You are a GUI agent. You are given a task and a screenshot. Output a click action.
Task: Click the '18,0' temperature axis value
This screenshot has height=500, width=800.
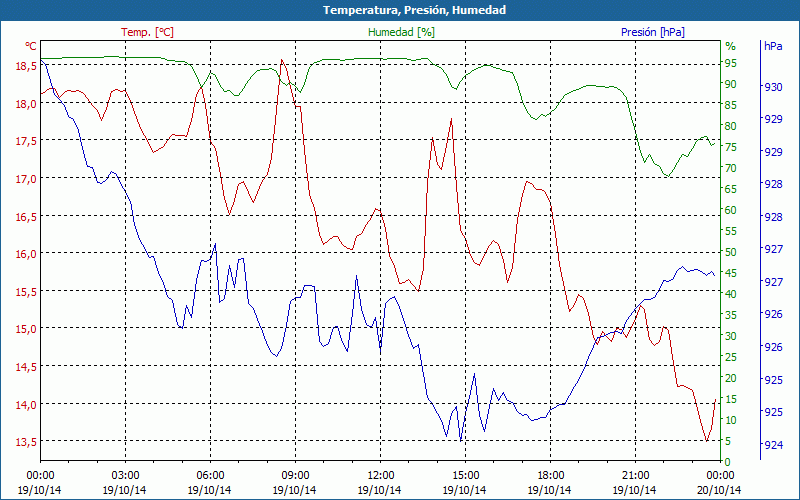26,104
